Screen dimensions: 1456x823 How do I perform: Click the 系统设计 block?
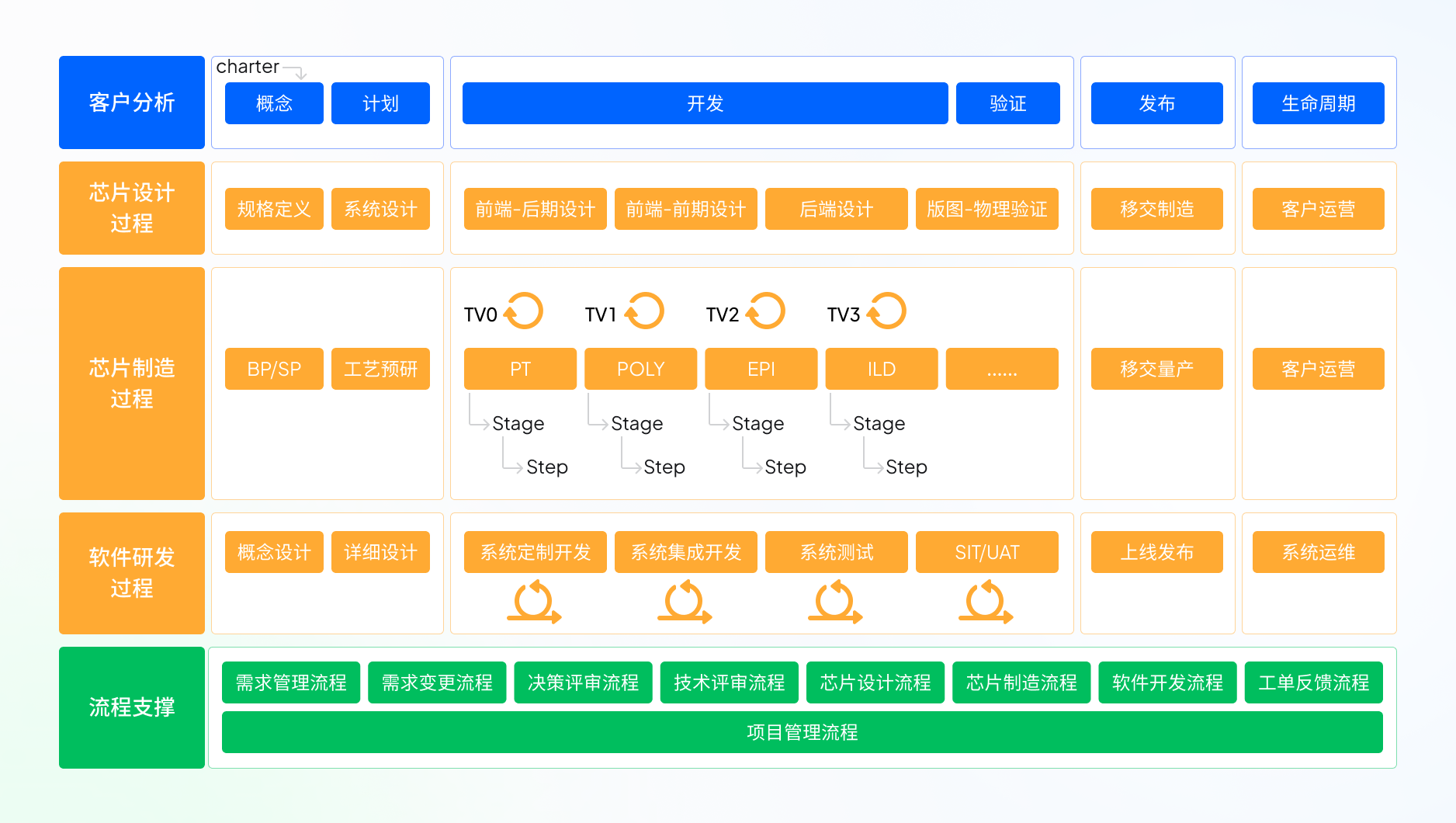(380, 209)
